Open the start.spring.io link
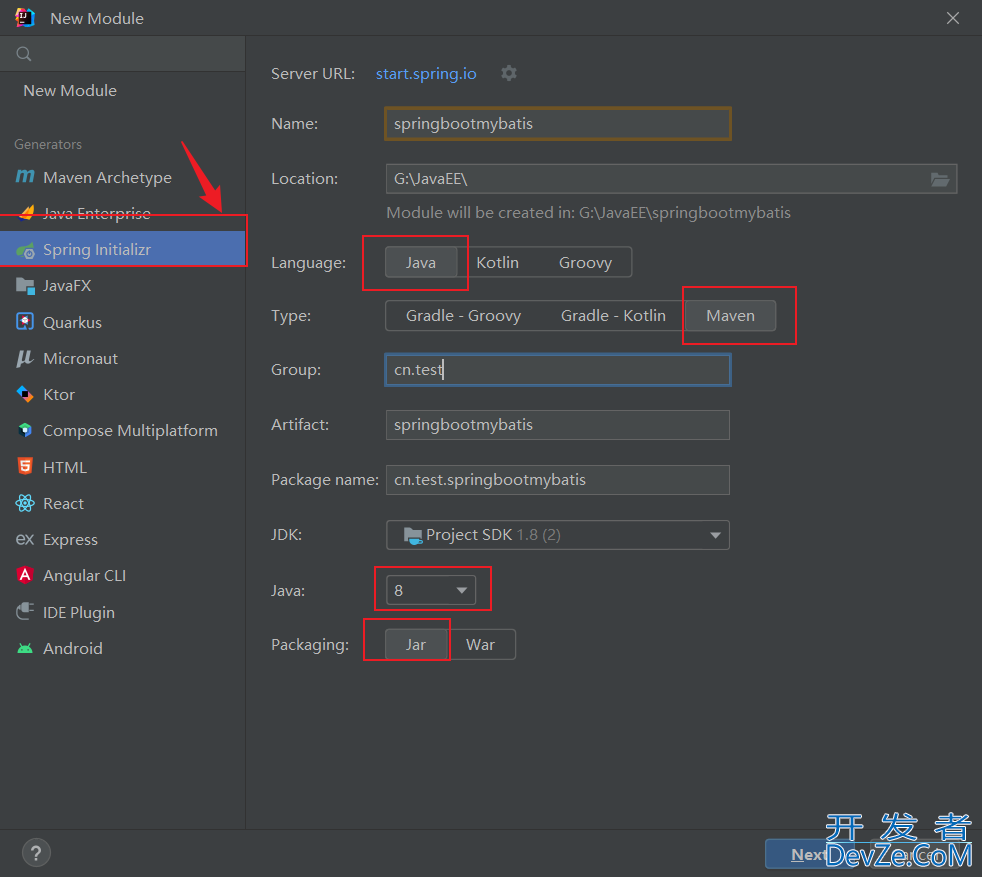Image resolution: width=982 pixels, height=877 pixels. point(426,73)
